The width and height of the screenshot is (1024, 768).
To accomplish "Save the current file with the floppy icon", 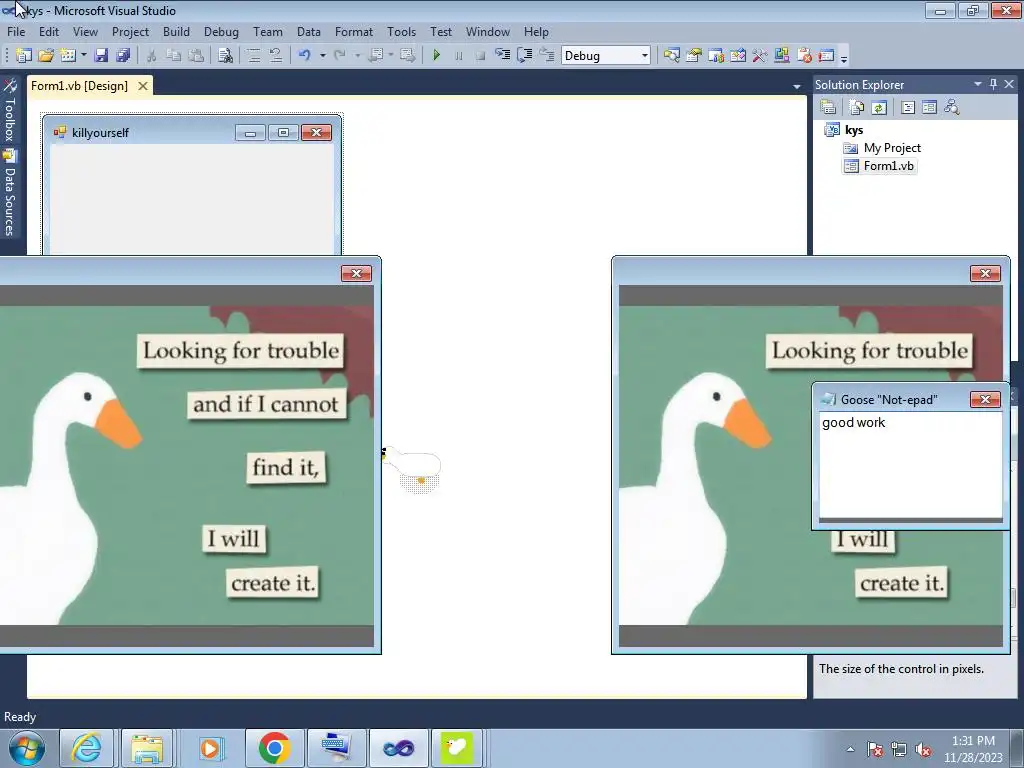I will [101, 56].
